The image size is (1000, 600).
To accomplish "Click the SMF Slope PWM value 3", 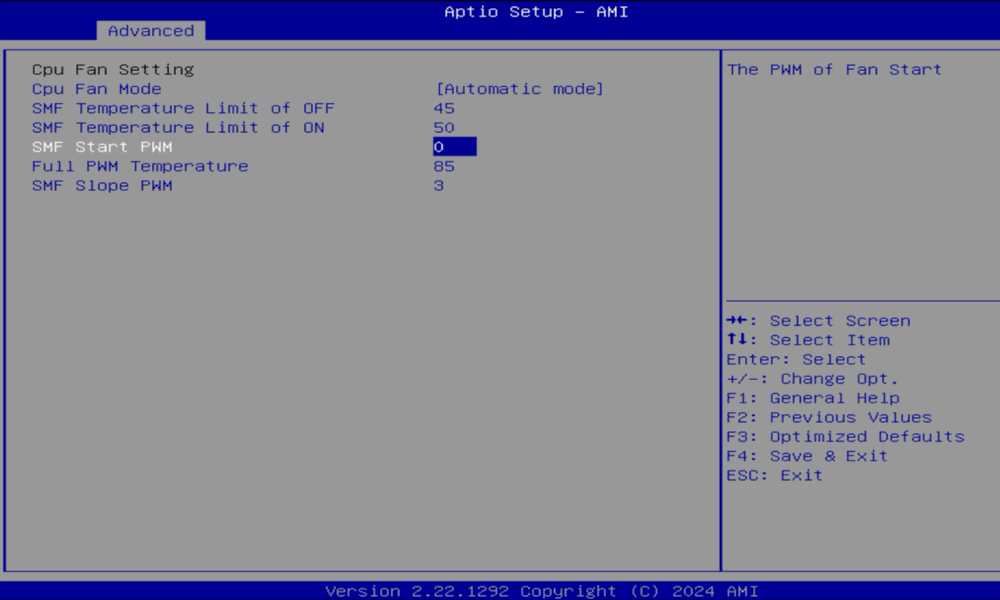I will pyautogui.click(x=439, y=185).
